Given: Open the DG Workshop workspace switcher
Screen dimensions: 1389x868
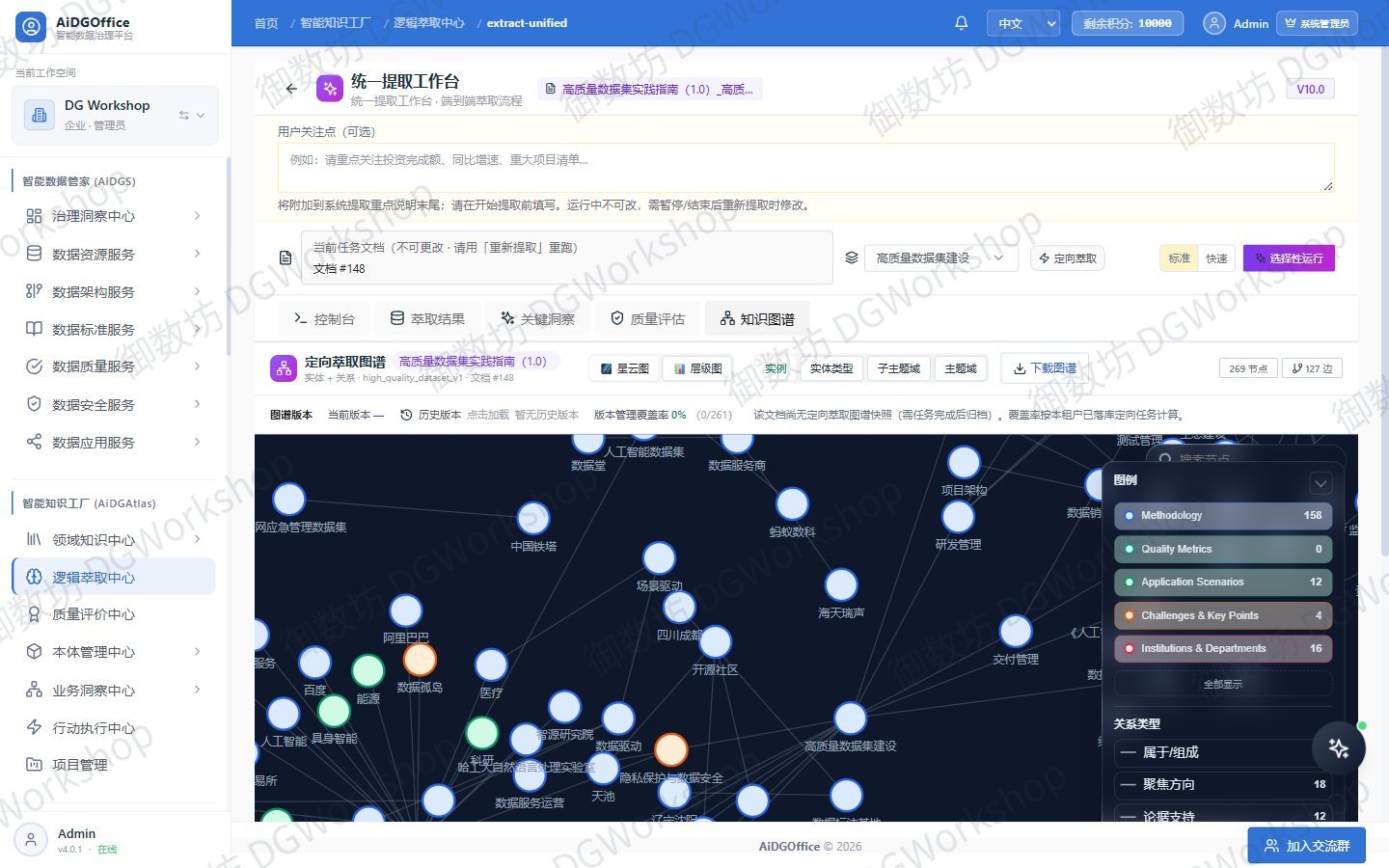Looking at the screenshot, I should tap(116, 115).
